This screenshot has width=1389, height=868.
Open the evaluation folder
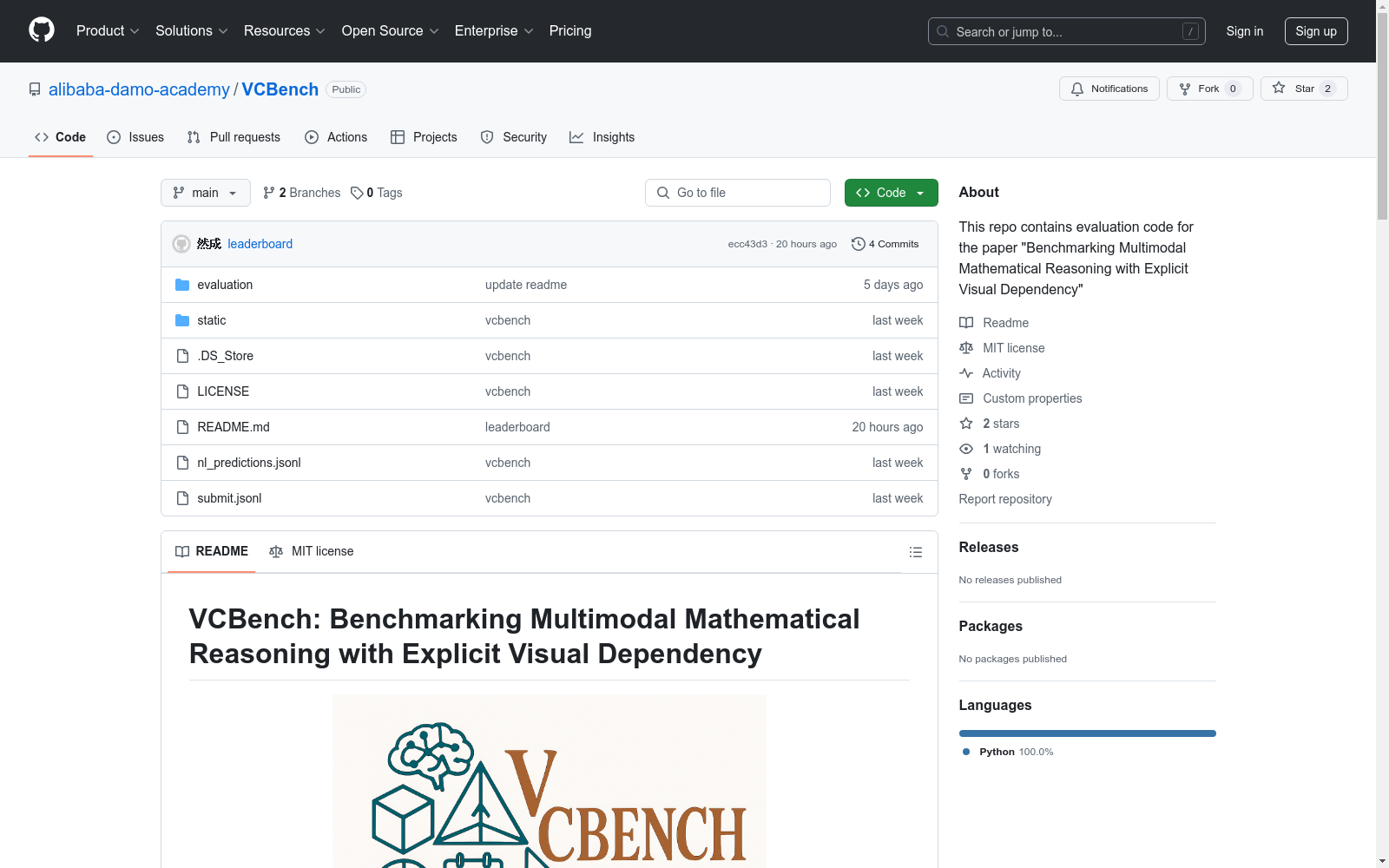click(225, 285)
